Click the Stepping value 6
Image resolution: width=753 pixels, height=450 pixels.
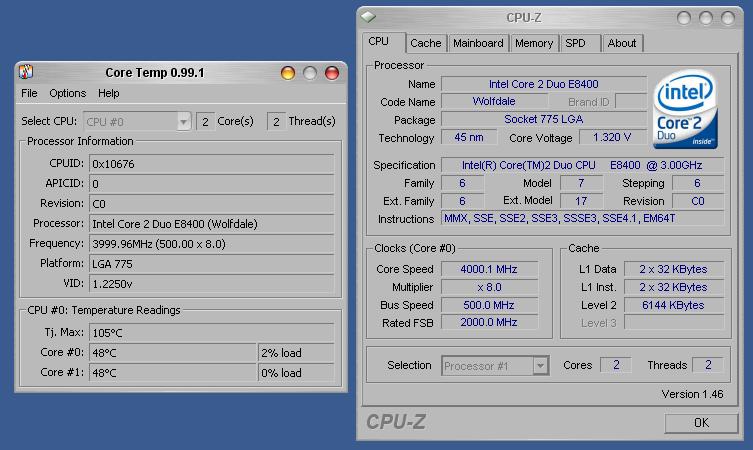point(697,183)
